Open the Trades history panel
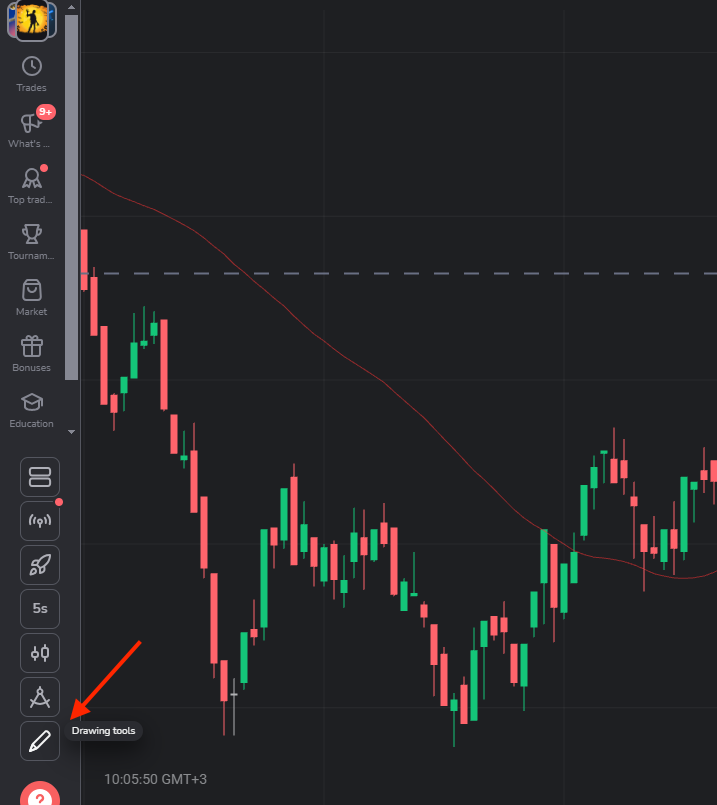Screen dimensions: 717x805 coord(32,74)
